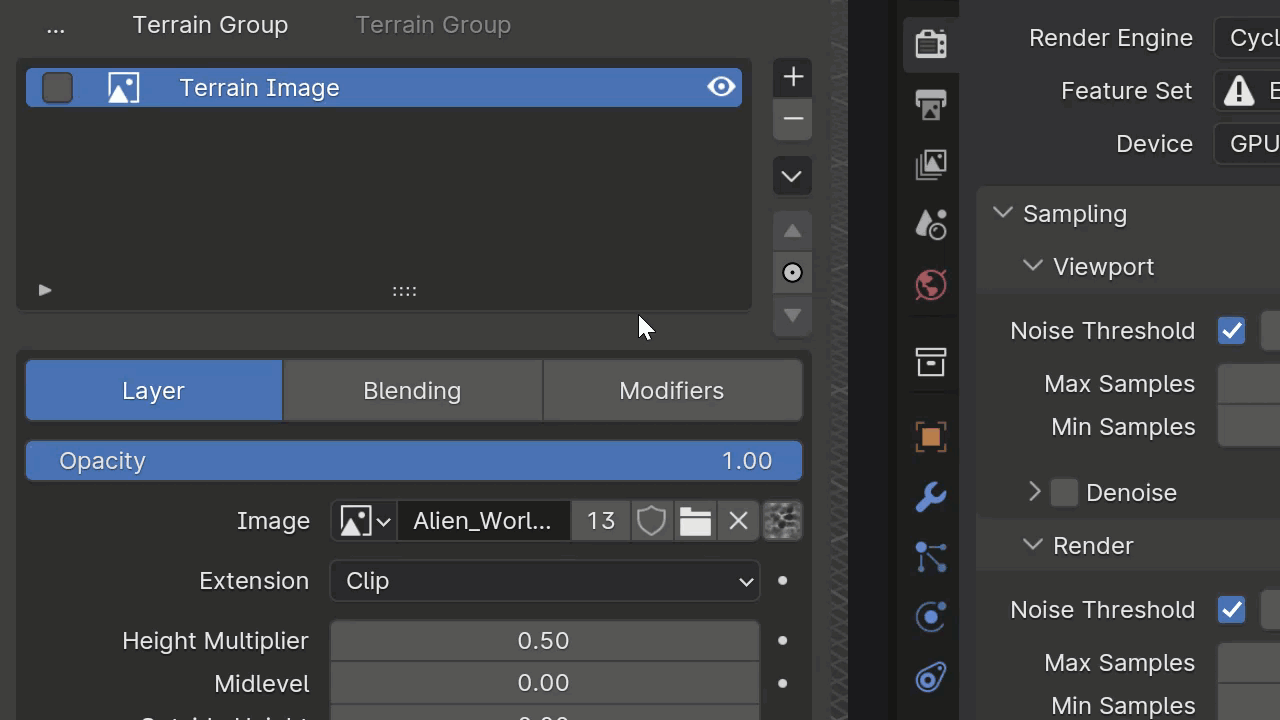This screenshot has width=1280, height=720.
Task: Open the Render properties tab icon
Action: click(931, 44)
